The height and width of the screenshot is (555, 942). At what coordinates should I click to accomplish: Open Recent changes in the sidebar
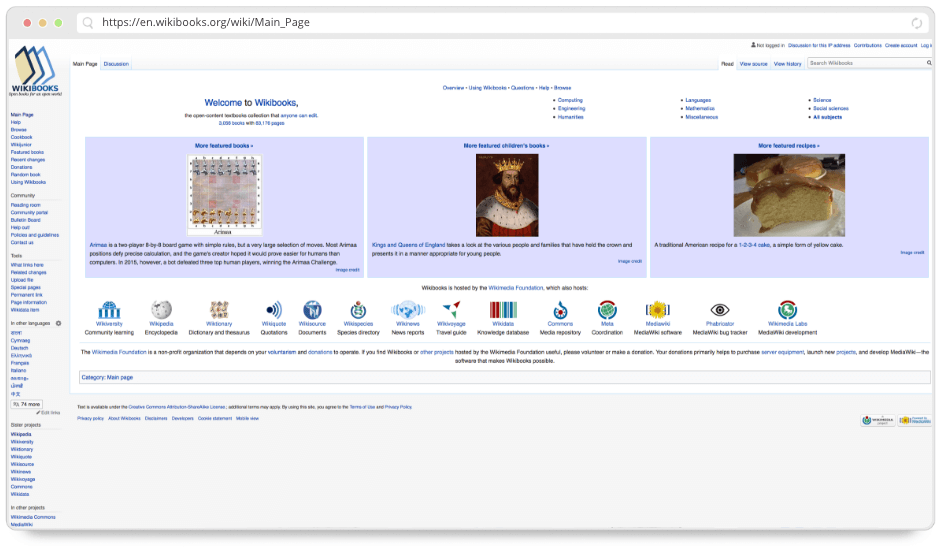point(28,160)
